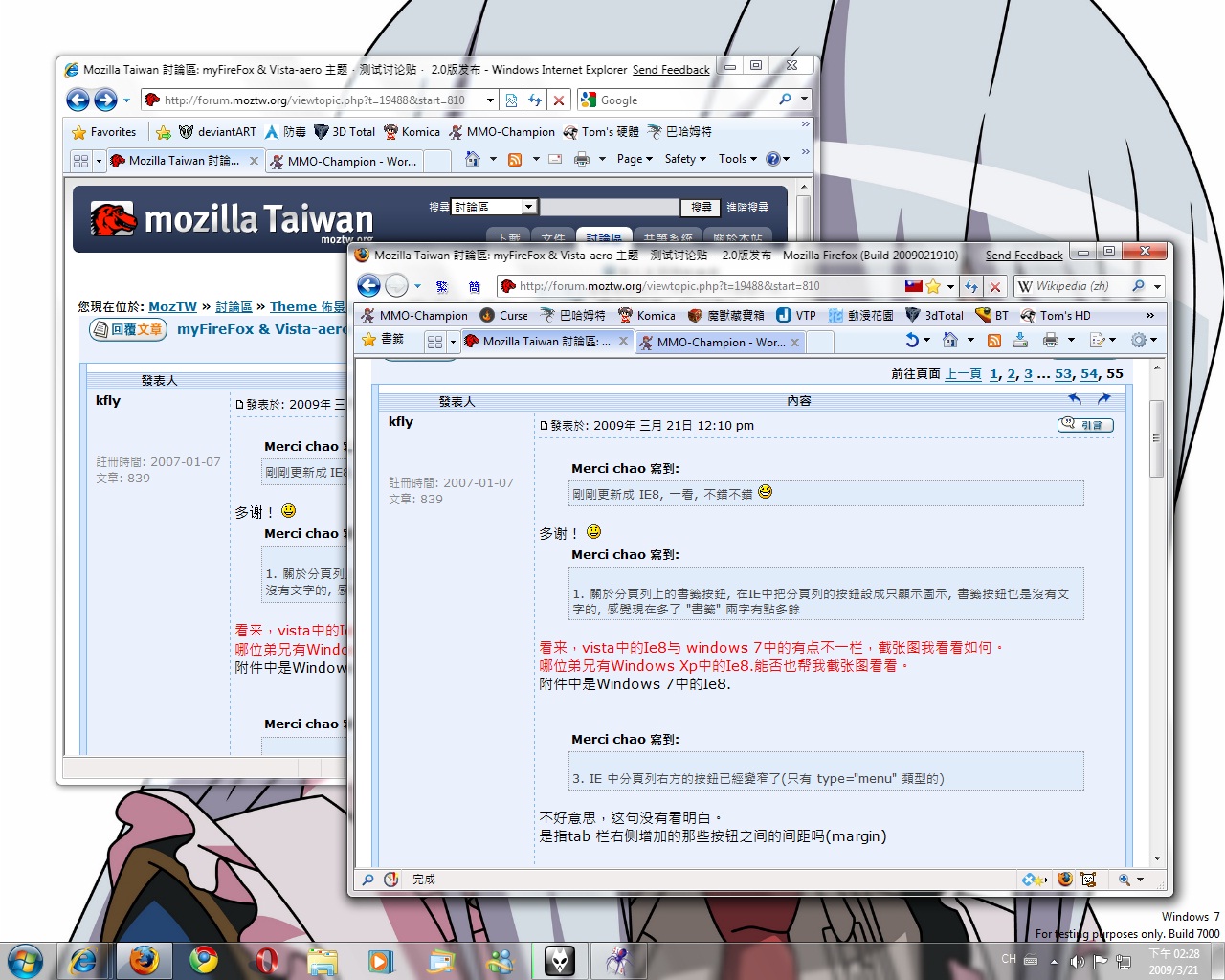Open RSS feed icon in Firefox toolbar
Image resolution: width=1225 pixels, height=980 pixels.
click(994, 340)
